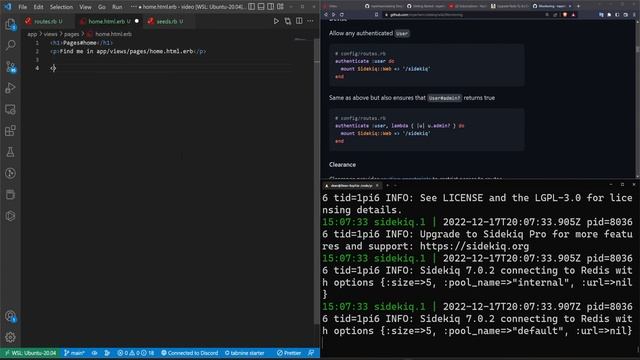The height and width of the screenshot is (360, 640).
Task: Click tabnine starter status item
Action: pos(244,353)
